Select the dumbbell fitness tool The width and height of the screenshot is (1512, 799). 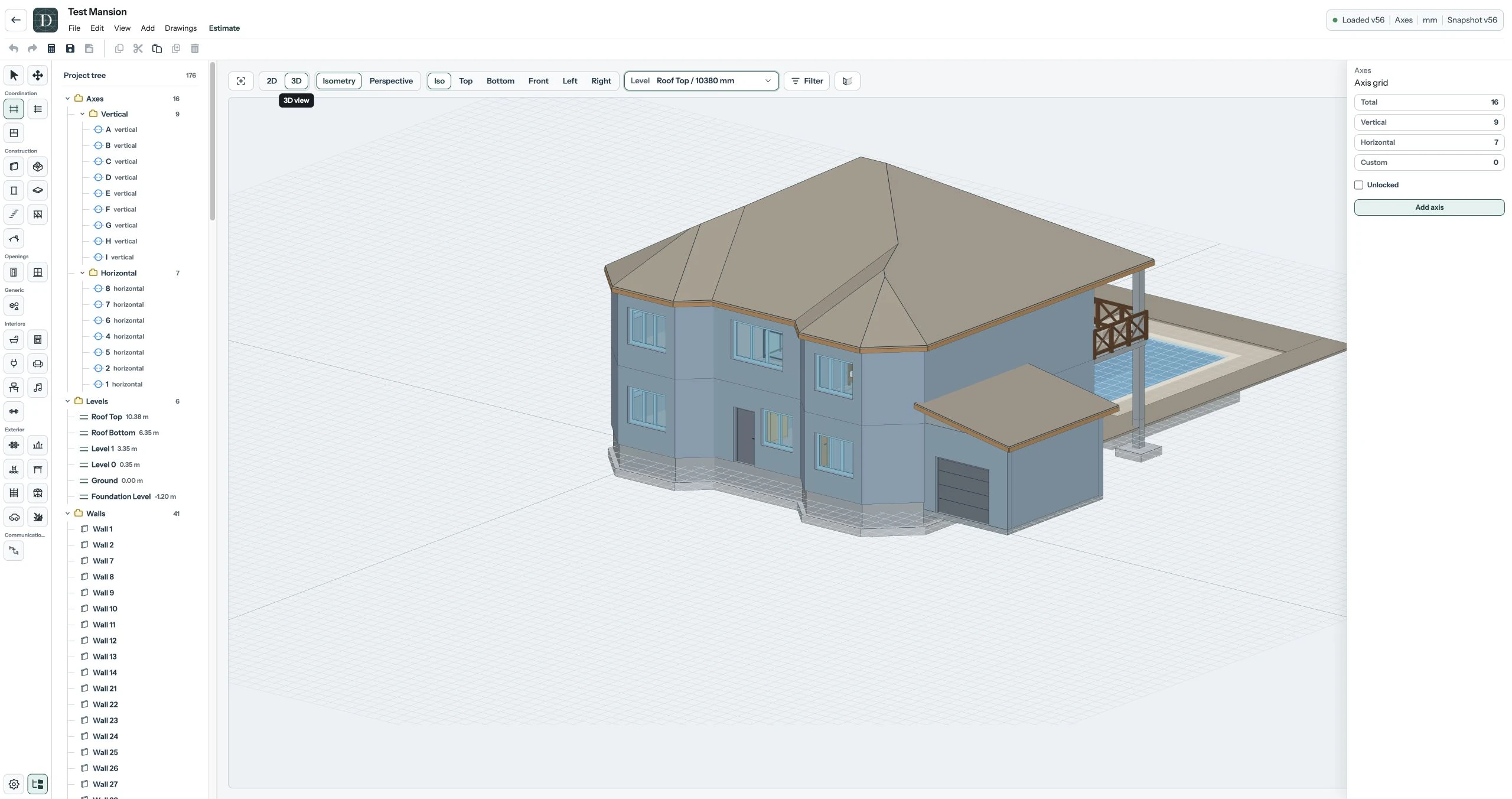[x=14, y=411]
